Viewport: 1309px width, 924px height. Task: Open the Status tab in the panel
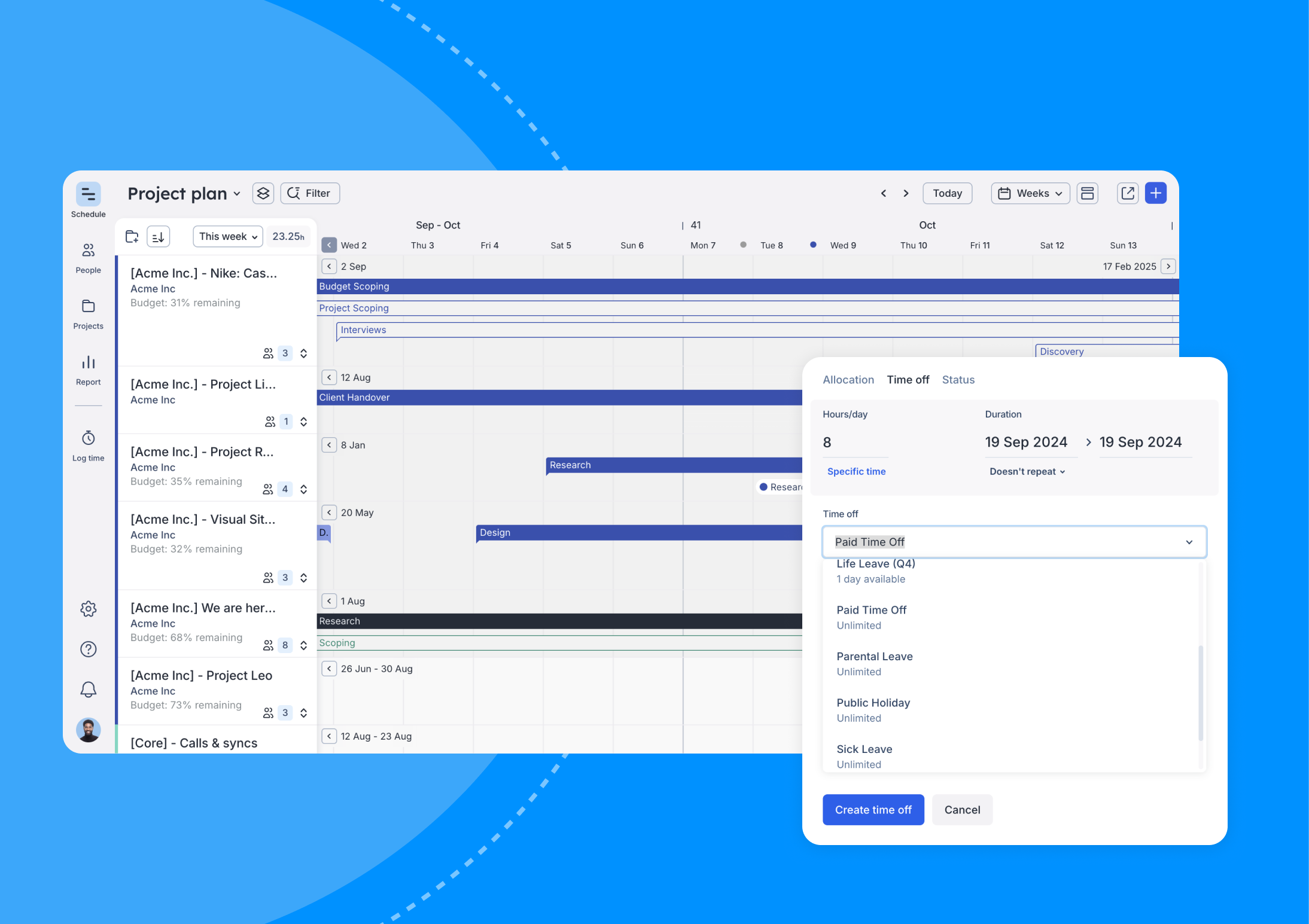coord(958,379)
